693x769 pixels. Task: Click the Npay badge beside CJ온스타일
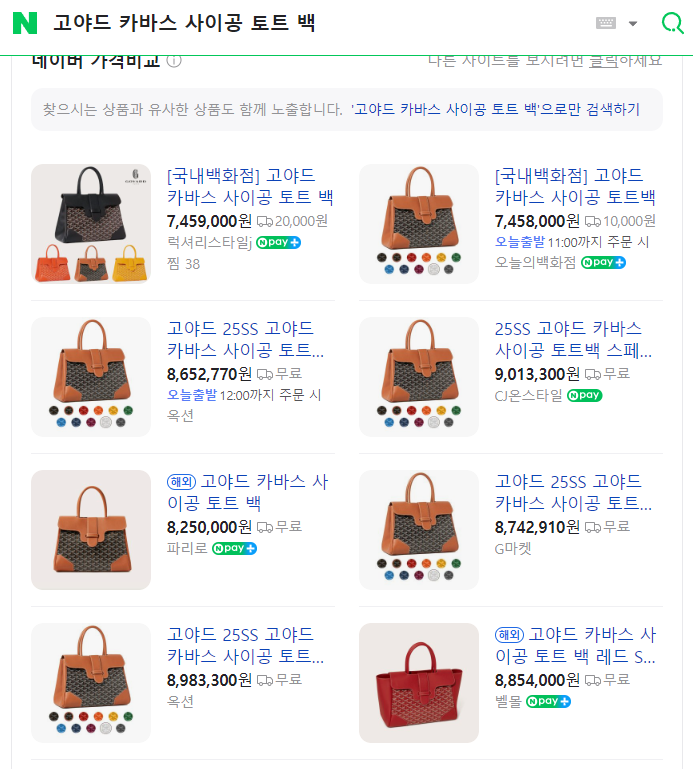click(x=584, y=395)
